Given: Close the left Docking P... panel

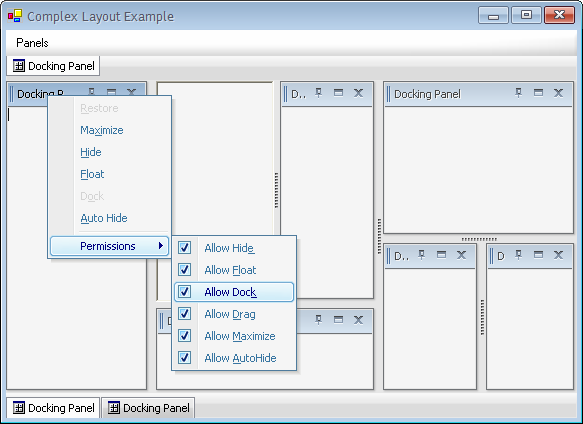Looking at the screenshot, I should coord(131,91).
